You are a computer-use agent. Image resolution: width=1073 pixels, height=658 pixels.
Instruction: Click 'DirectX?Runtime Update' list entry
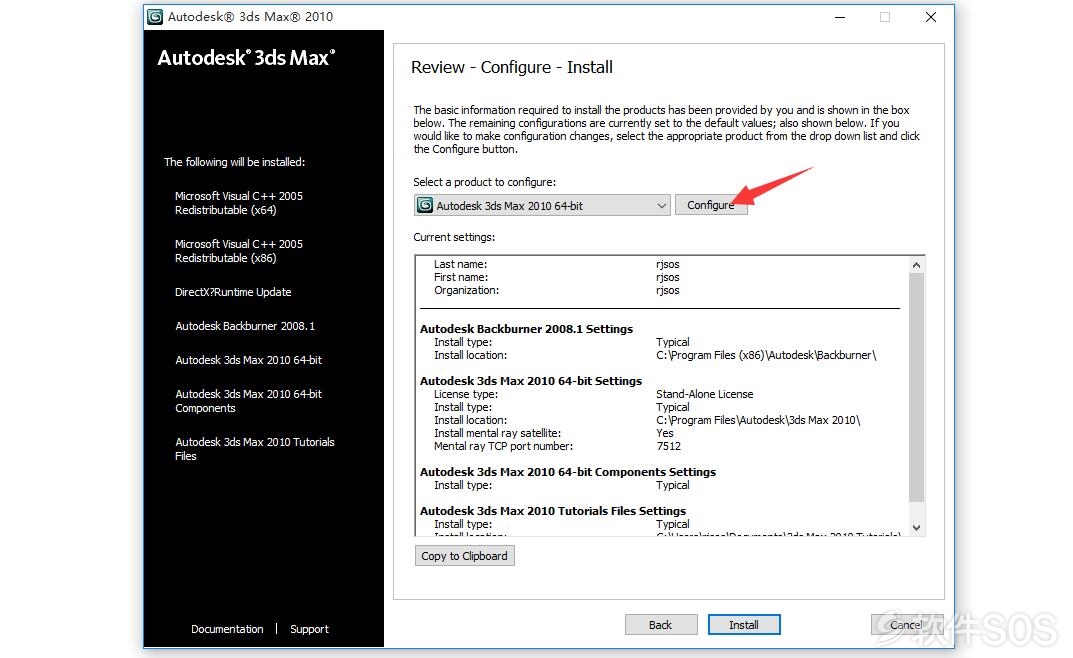[x=233, y=291]
